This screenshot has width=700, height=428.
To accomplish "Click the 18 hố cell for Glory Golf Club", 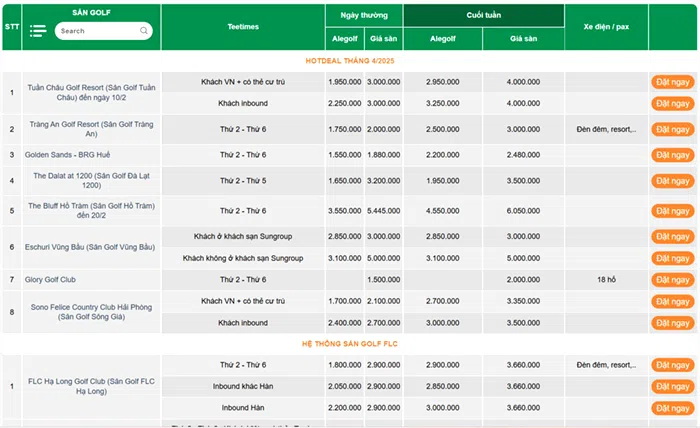I will click(606, 280).
